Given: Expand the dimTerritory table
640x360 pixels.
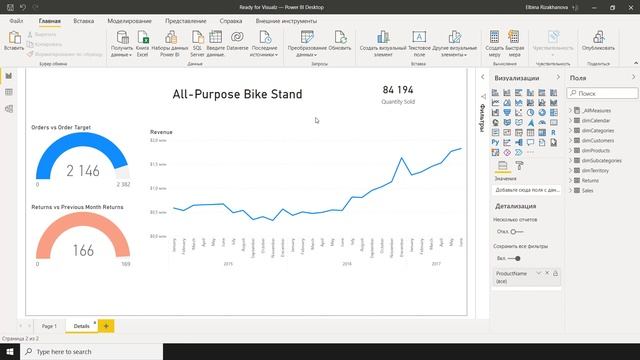Looking at the screenshot, I should (571, 171).
